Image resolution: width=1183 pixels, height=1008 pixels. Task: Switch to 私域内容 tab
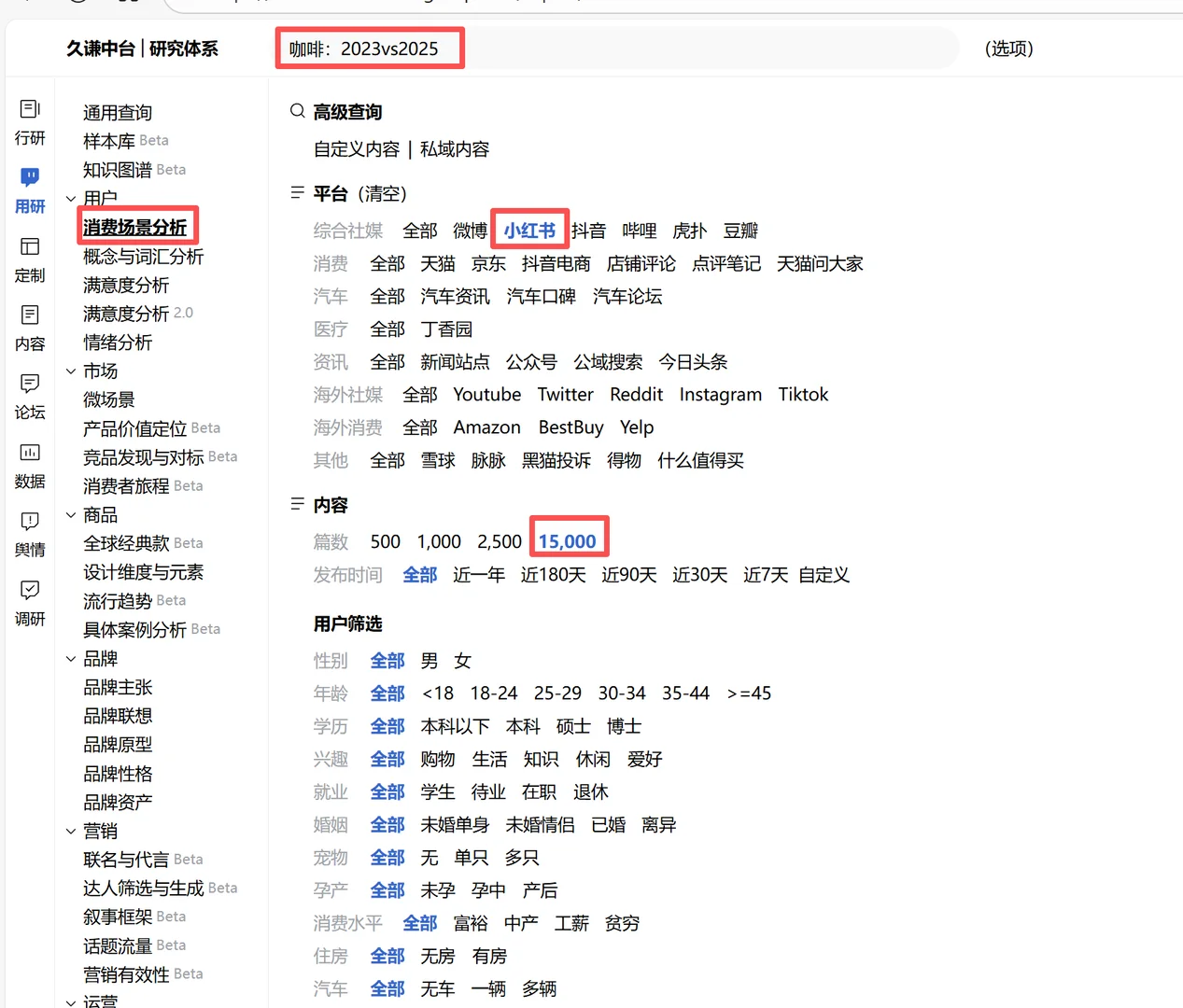[x=455, y=149]
